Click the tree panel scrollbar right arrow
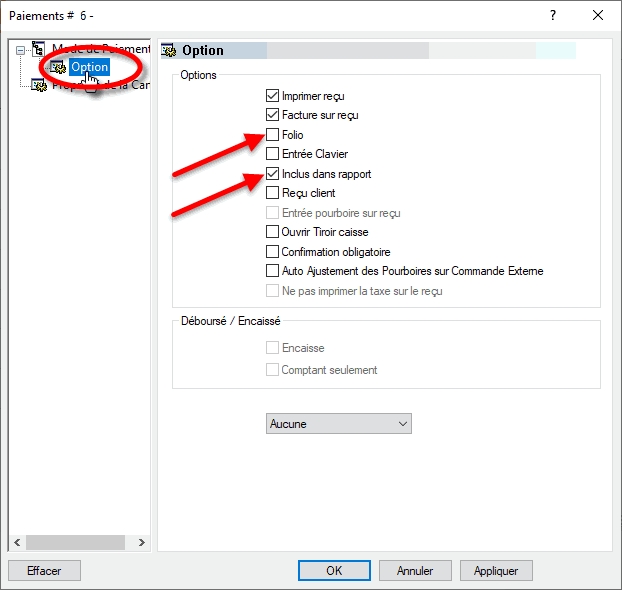 point(142,542)
